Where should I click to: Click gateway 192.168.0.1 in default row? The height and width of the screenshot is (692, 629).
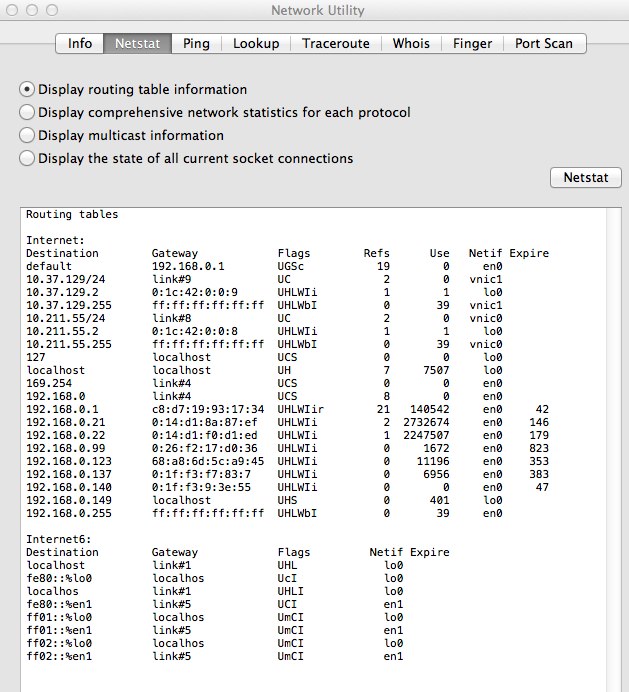click(x=188, y=266)
